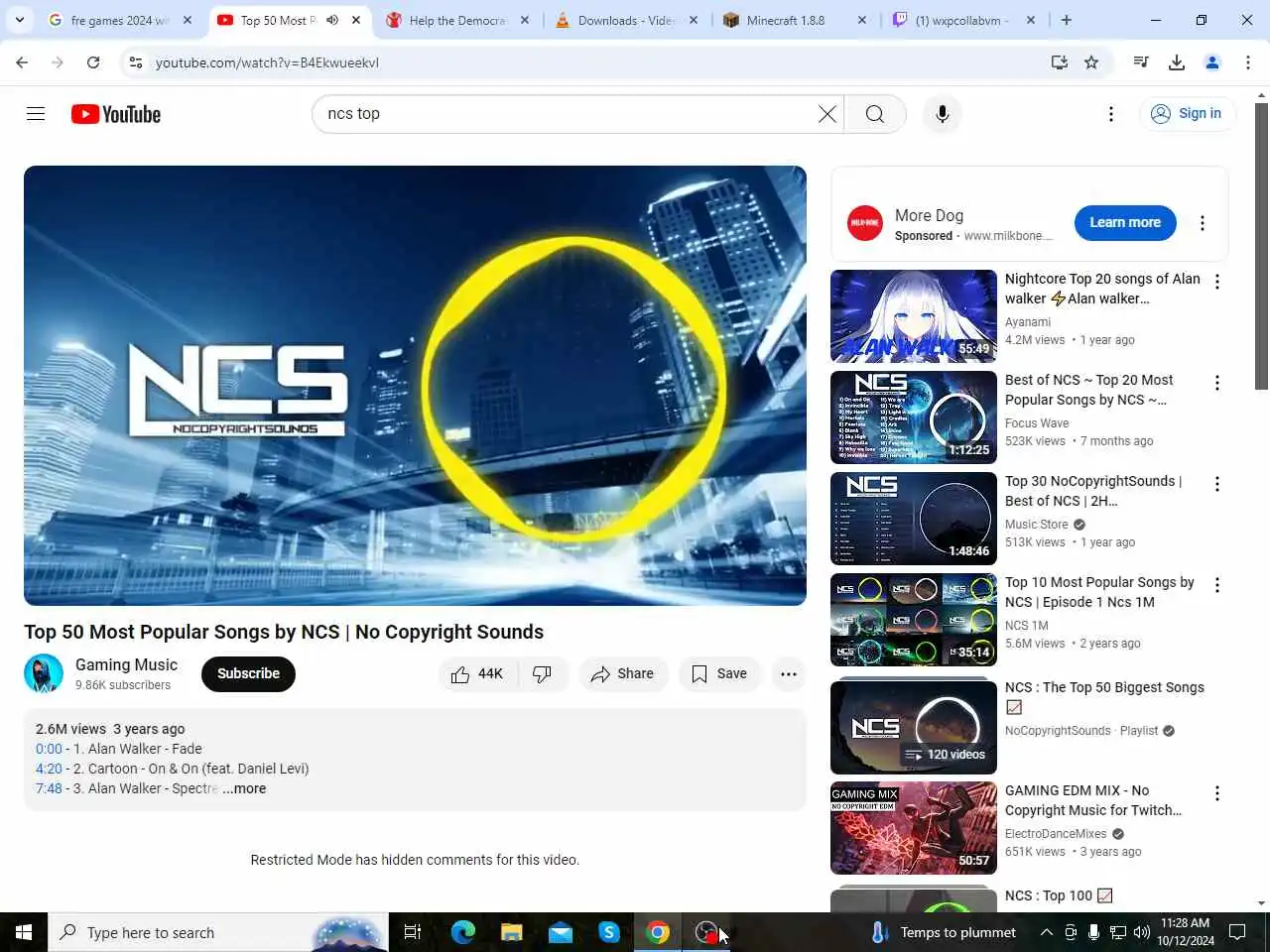Jump to timestamp 0:00 Alan Walker Fade
The height and width of the screenshot is (952, 1270).
49,749
